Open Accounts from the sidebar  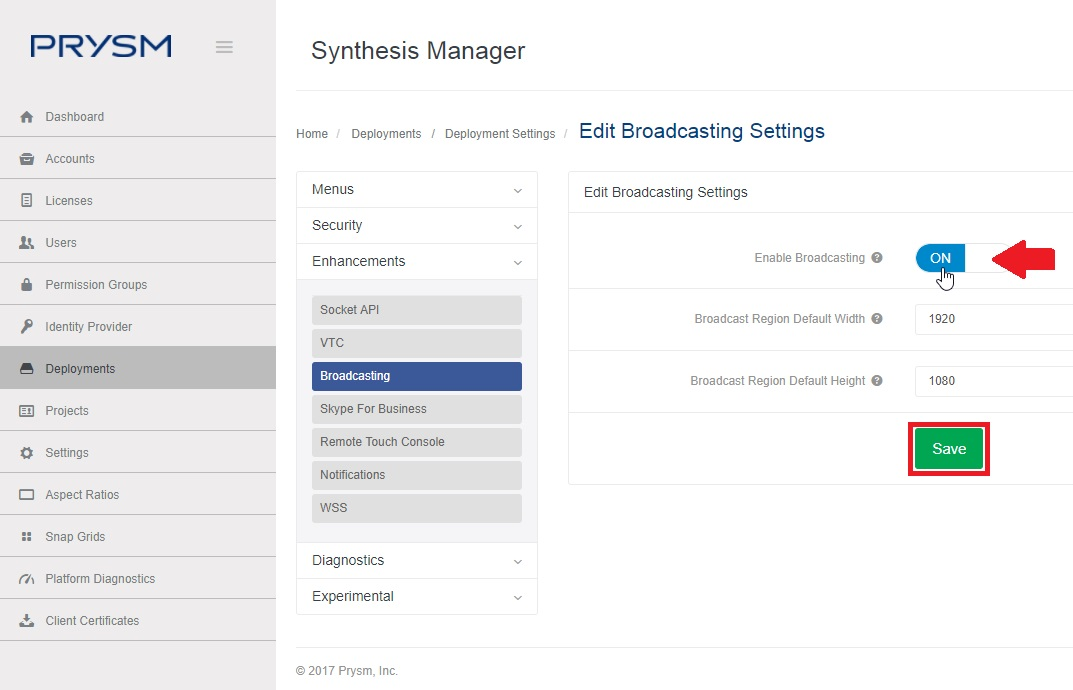[138, 158]
